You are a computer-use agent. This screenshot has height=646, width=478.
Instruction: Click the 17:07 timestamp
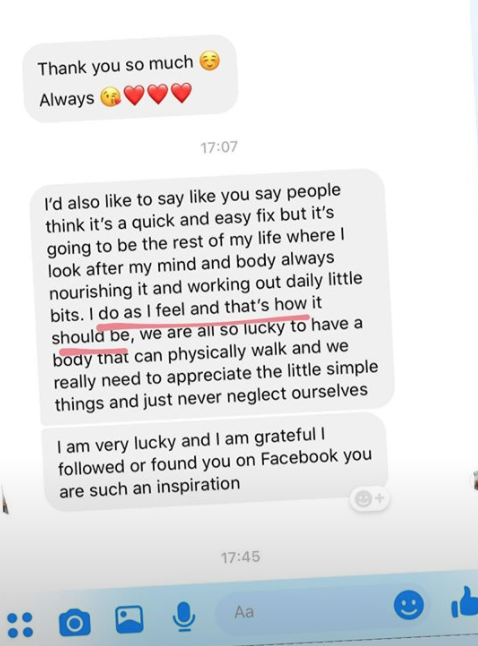tap(219, 147)
